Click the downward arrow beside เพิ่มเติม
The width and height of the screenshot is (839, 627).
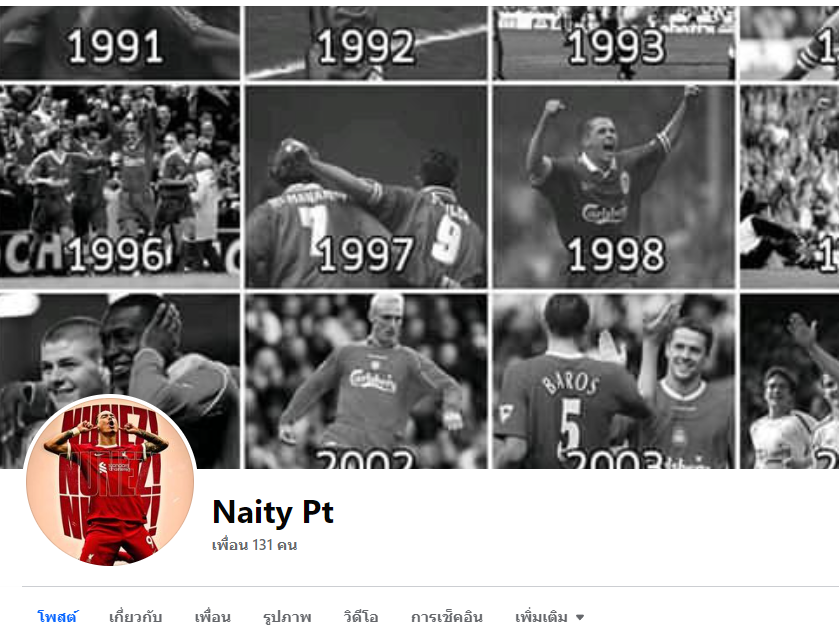(x=579, y=617)
